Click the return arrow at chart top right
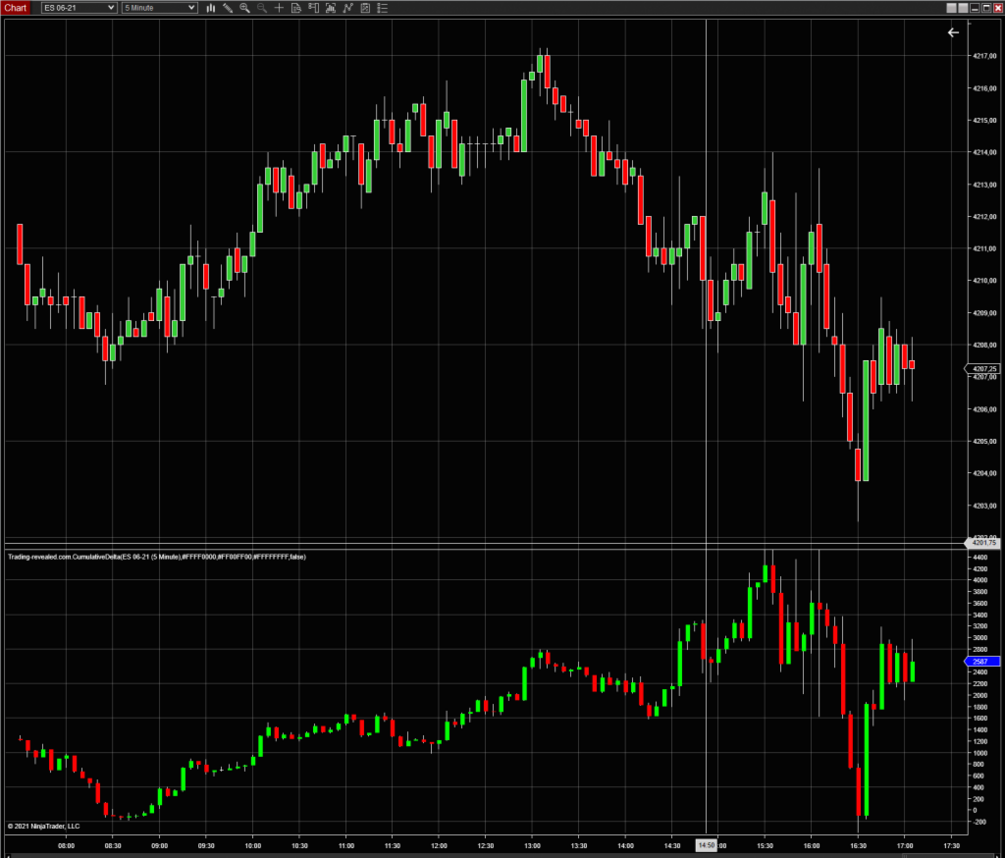Viewport: 1005px width, 858px height. pos(953,32)
